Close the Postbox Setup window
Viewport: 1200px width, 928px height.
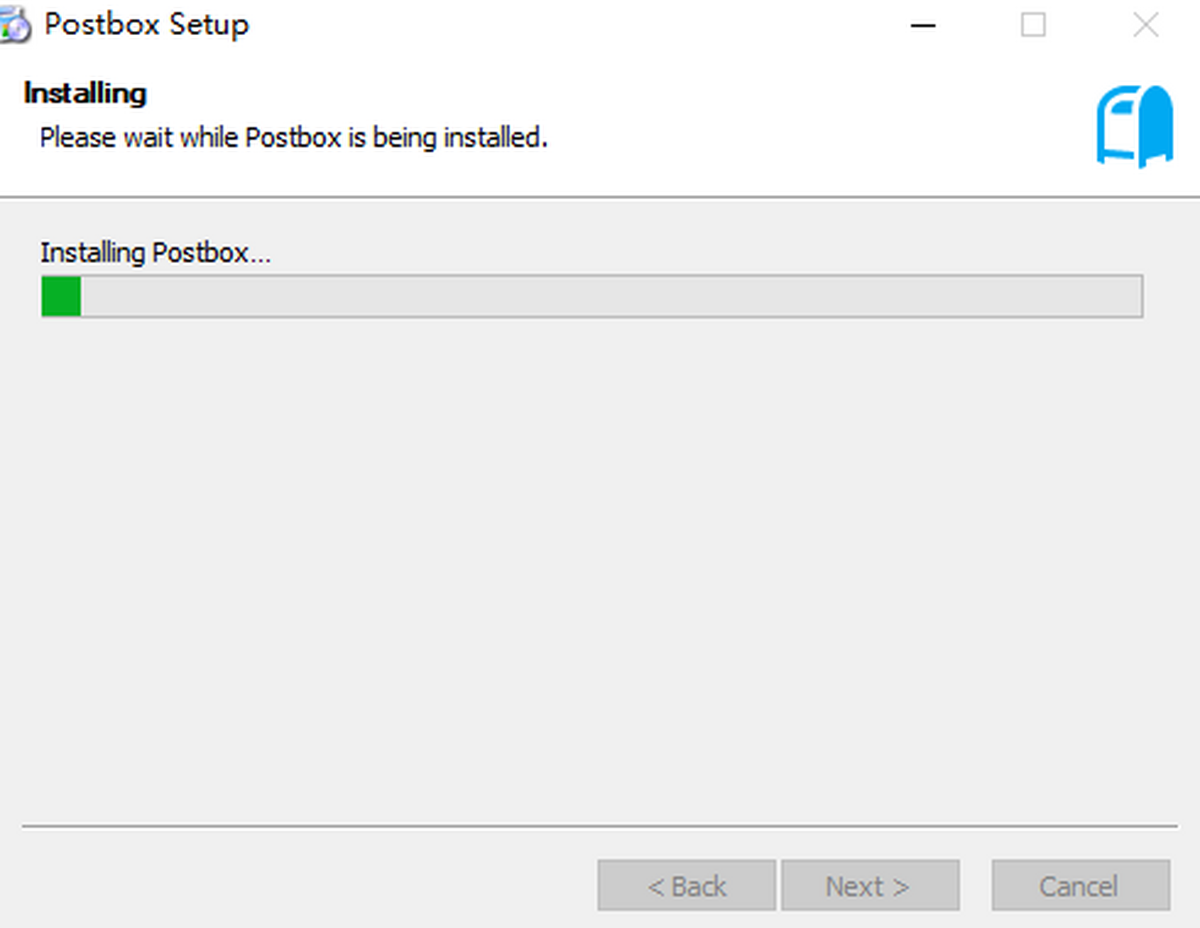click(1145, 25)
